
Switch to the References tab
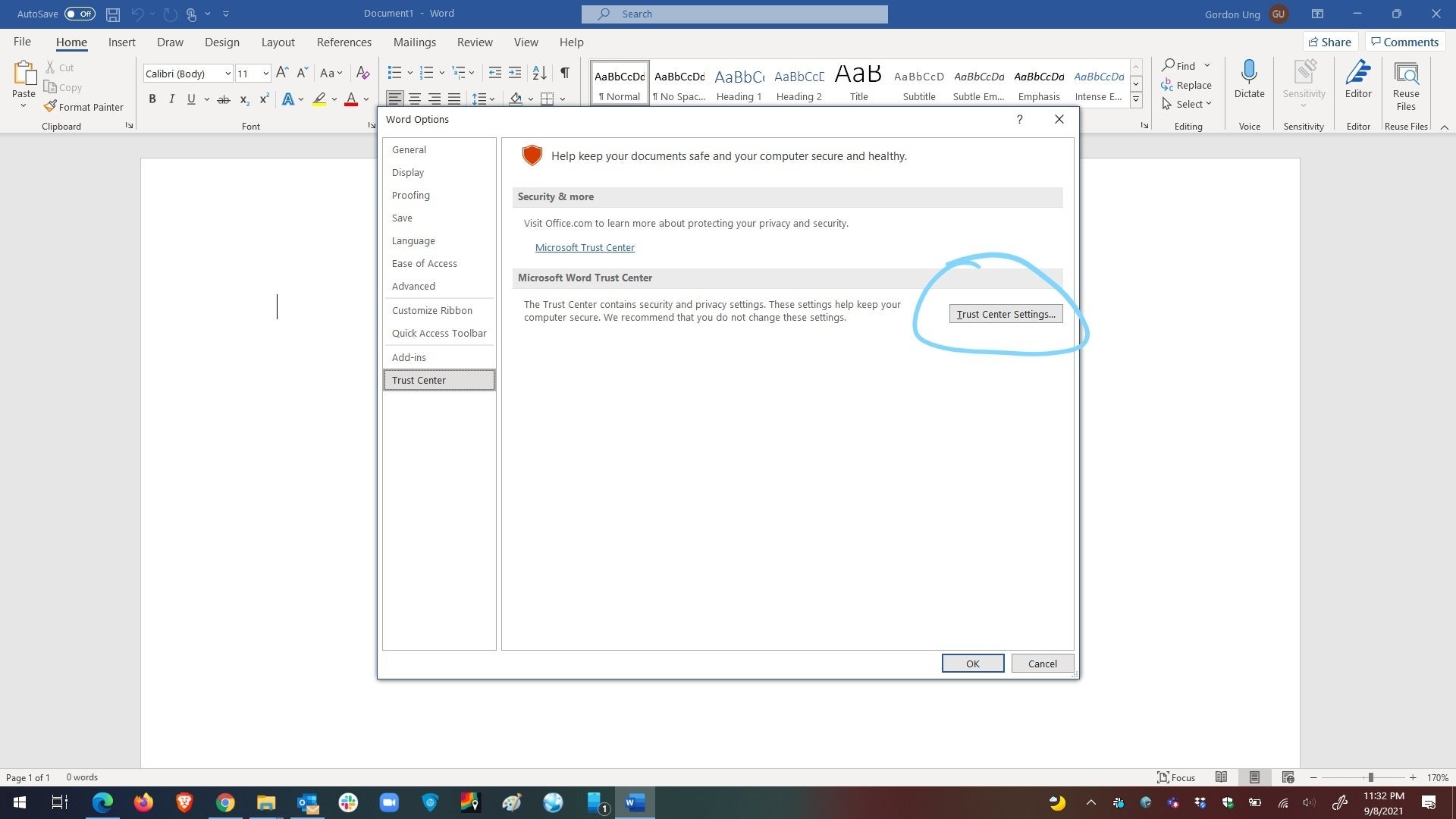344,42
